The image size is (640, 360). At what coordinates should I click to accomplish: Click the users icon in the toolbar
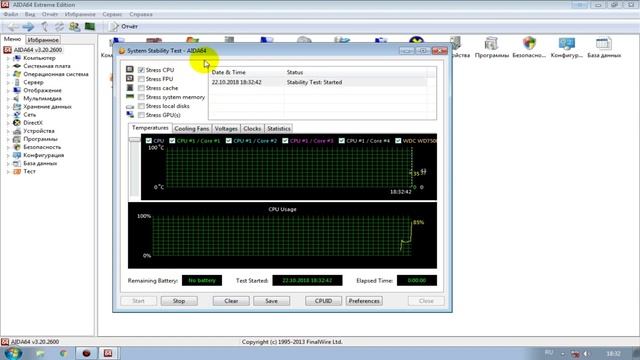pos(74,27)
